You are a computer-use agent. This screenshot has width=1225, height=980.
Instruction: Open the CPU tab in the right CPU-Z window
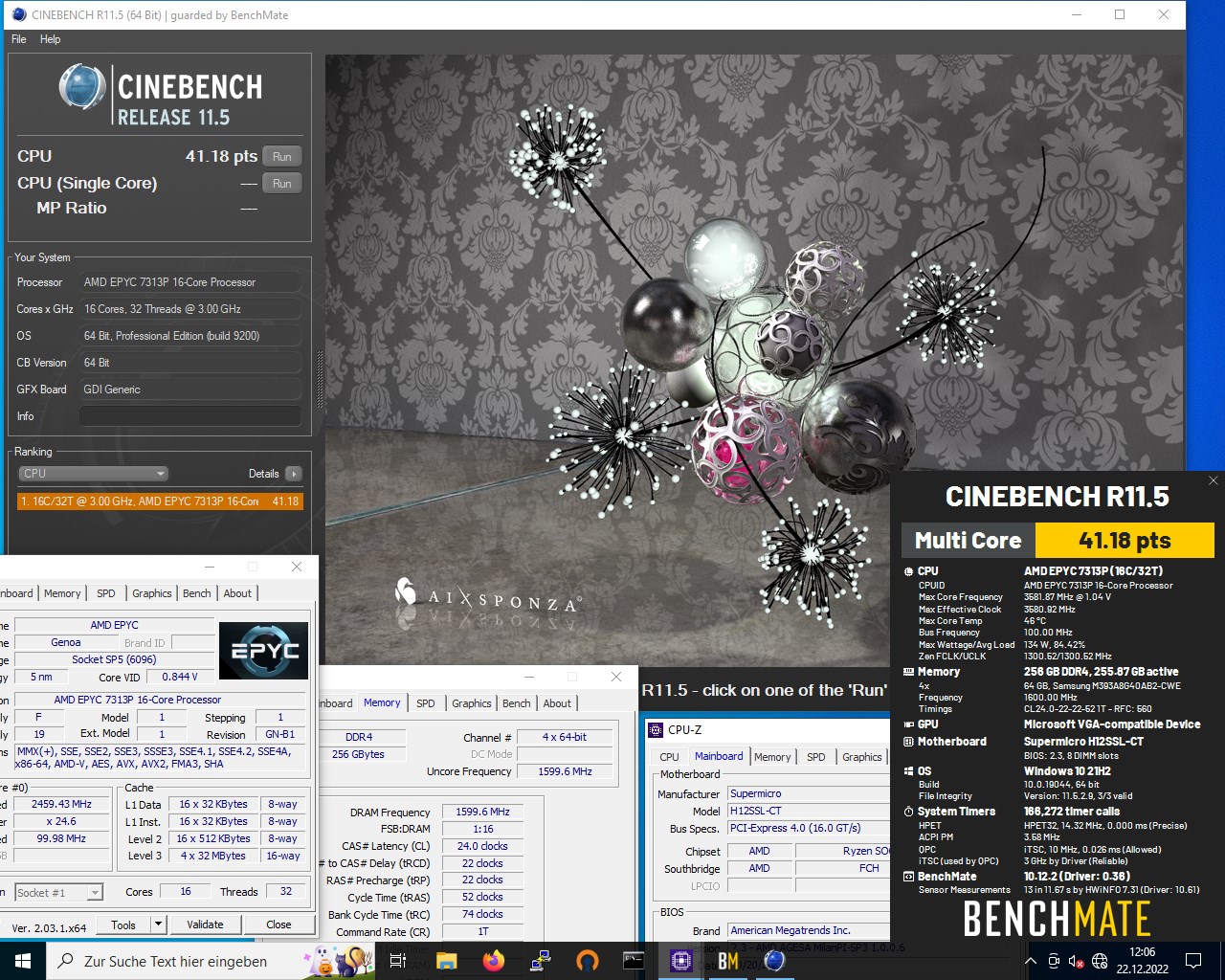point(669,757)
